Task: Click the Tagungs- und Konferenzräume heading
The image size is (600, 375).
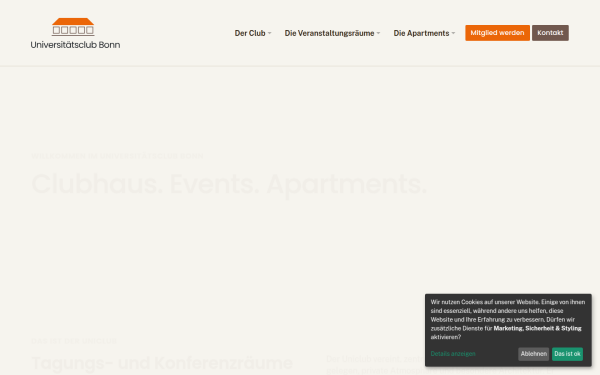Action: coord(162,363)
